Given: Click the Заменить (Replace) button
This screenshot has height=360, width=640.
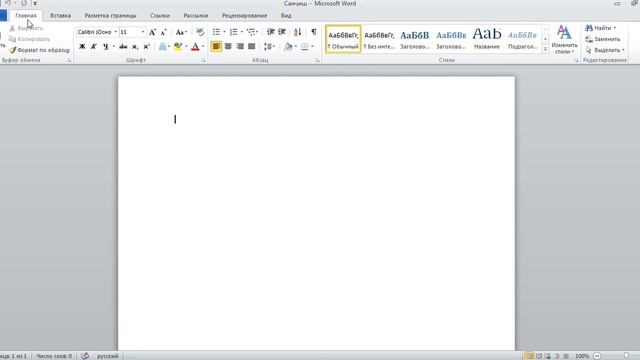Looking at the screenshot, I should tap(602, 39).
